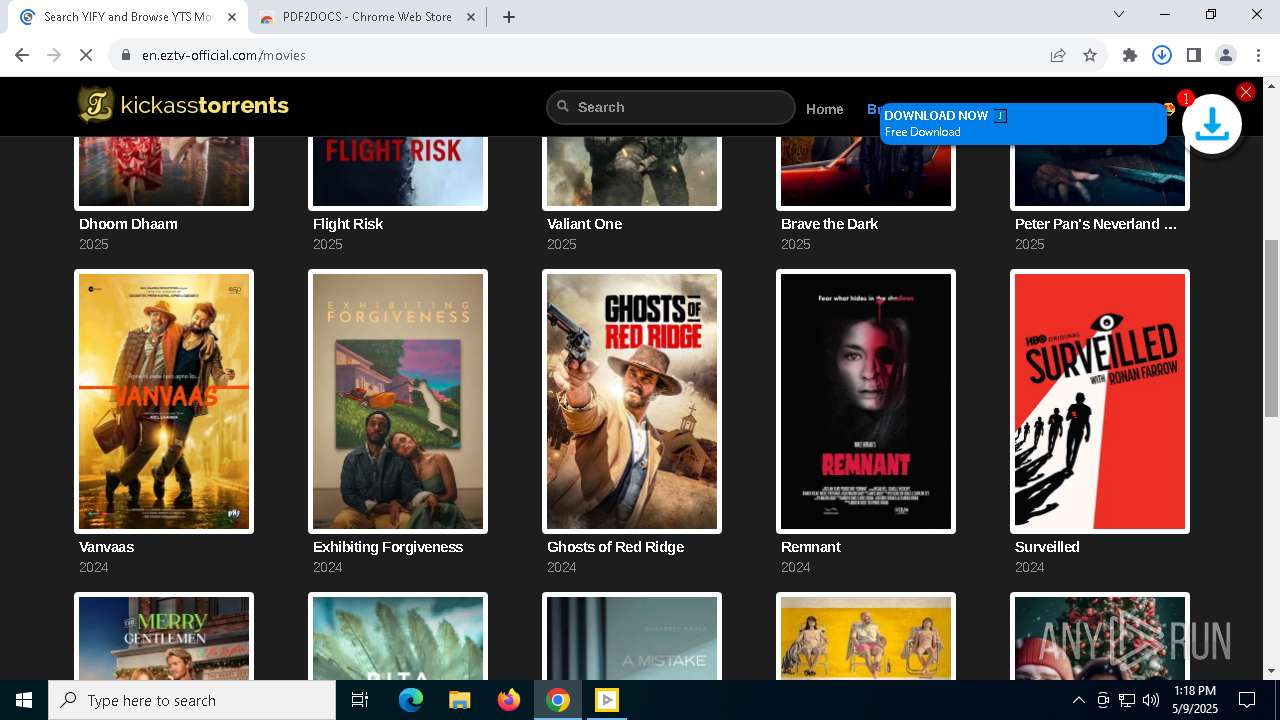The width and height of the screenshot is (1280, 720).
Task: Click the Brave the Dark title link
Action: [829, 224]
